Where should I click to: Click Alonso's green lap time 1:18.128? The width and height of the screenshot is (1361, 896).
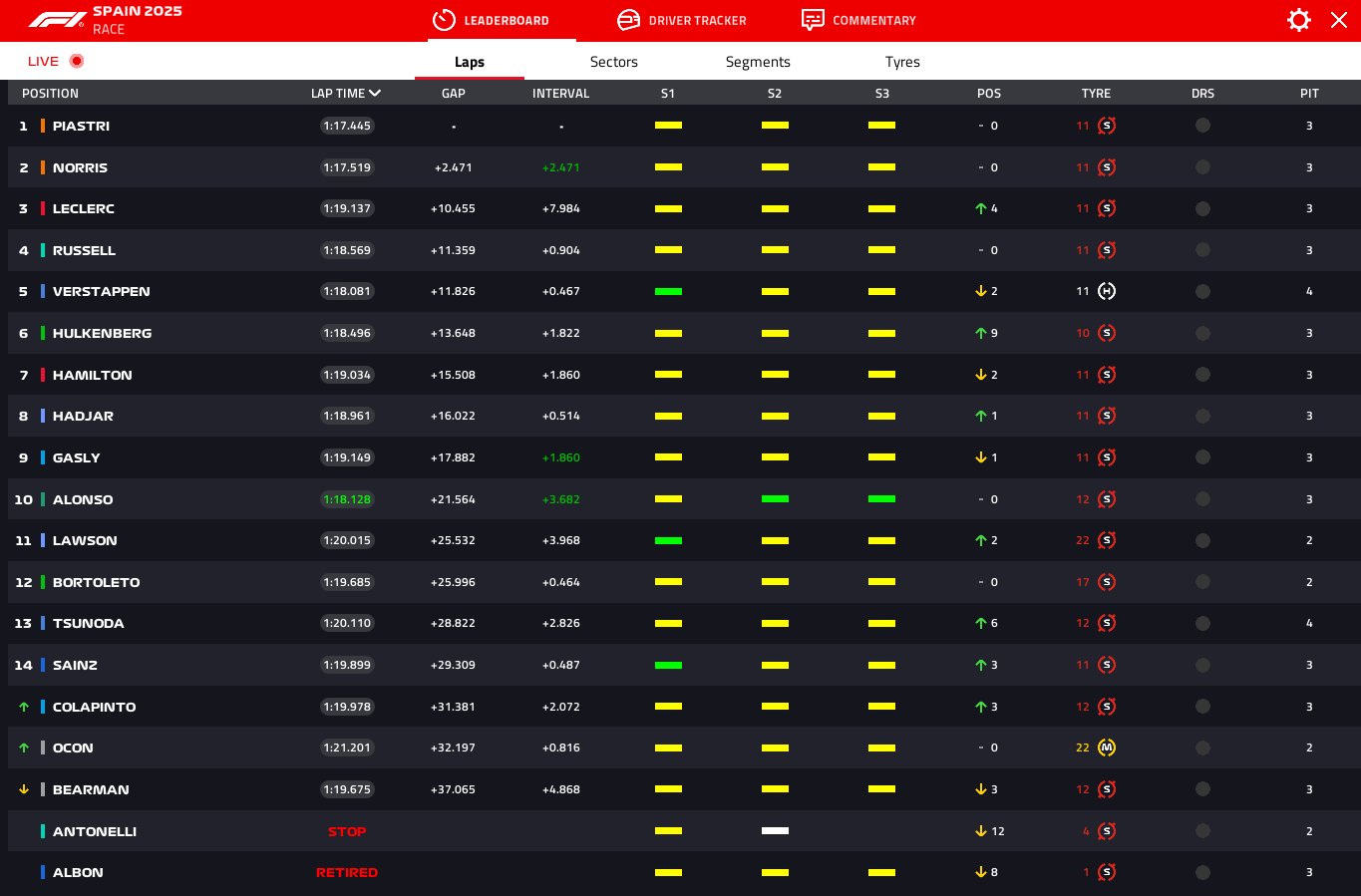(x=347, y=499)
